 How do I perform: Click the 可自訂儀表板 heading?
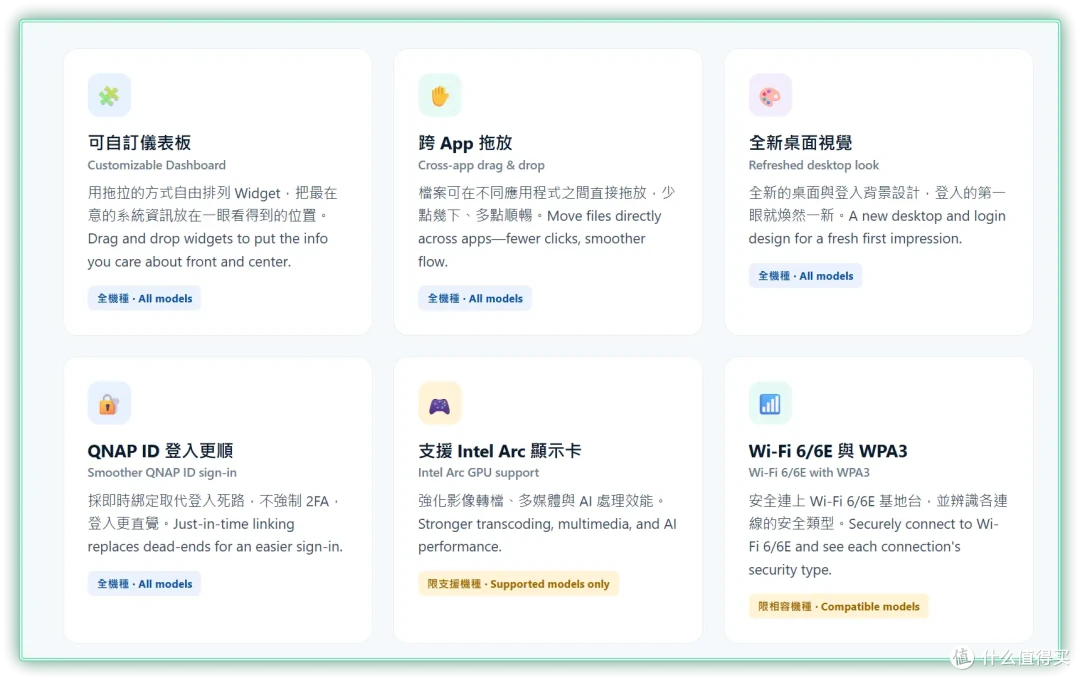(x=139, y=143)
